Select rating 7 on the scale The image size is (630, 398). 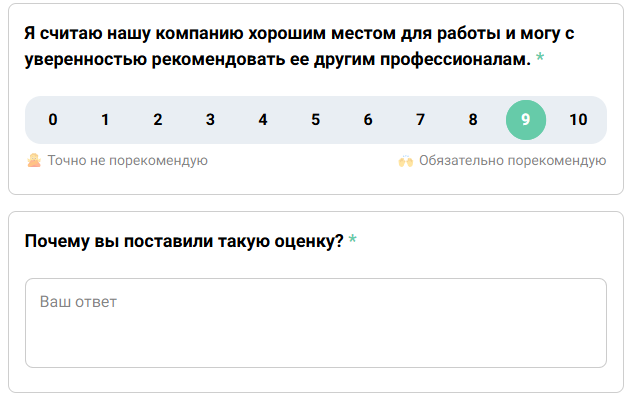(421, 120)
